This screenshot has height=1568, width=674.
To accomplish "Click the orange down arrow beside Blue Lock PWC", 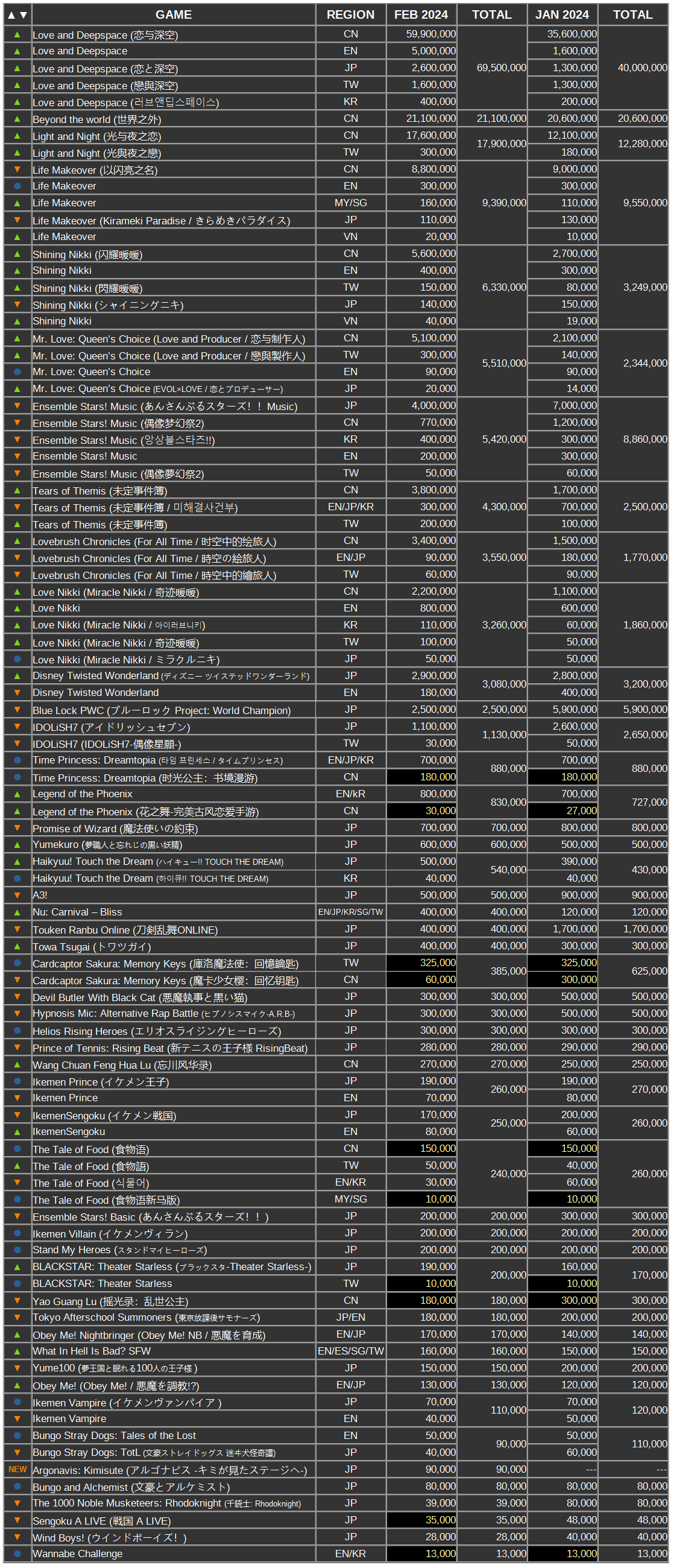I will coord(17,709).
